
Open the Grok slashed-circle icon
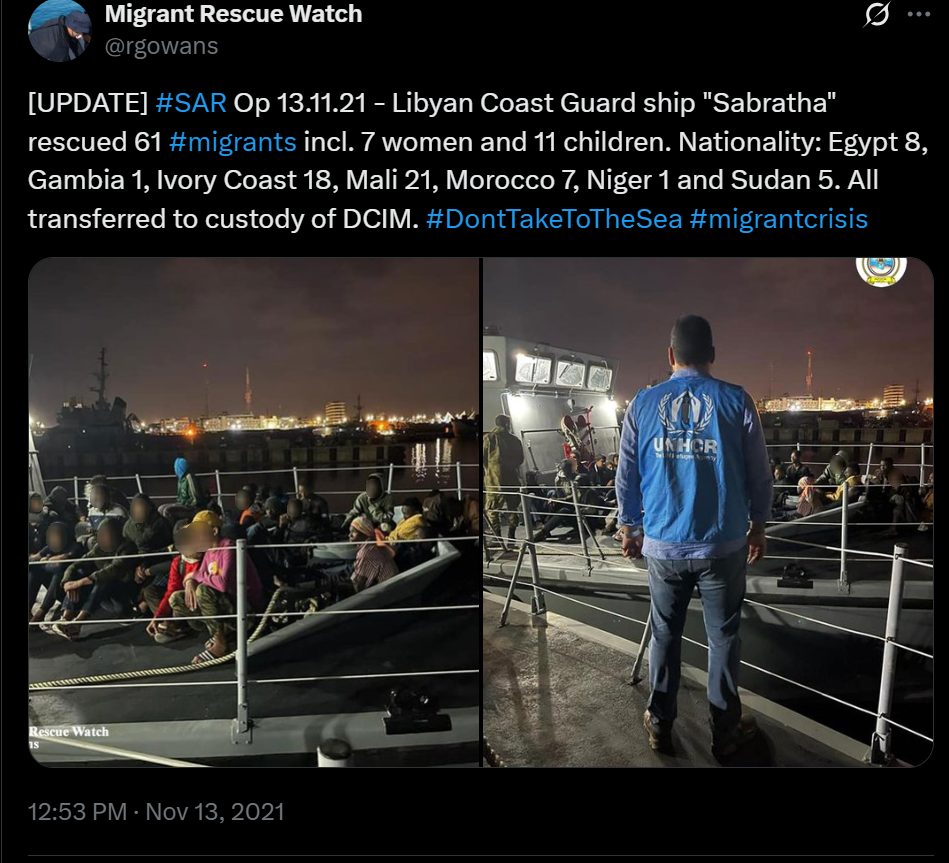876,14
